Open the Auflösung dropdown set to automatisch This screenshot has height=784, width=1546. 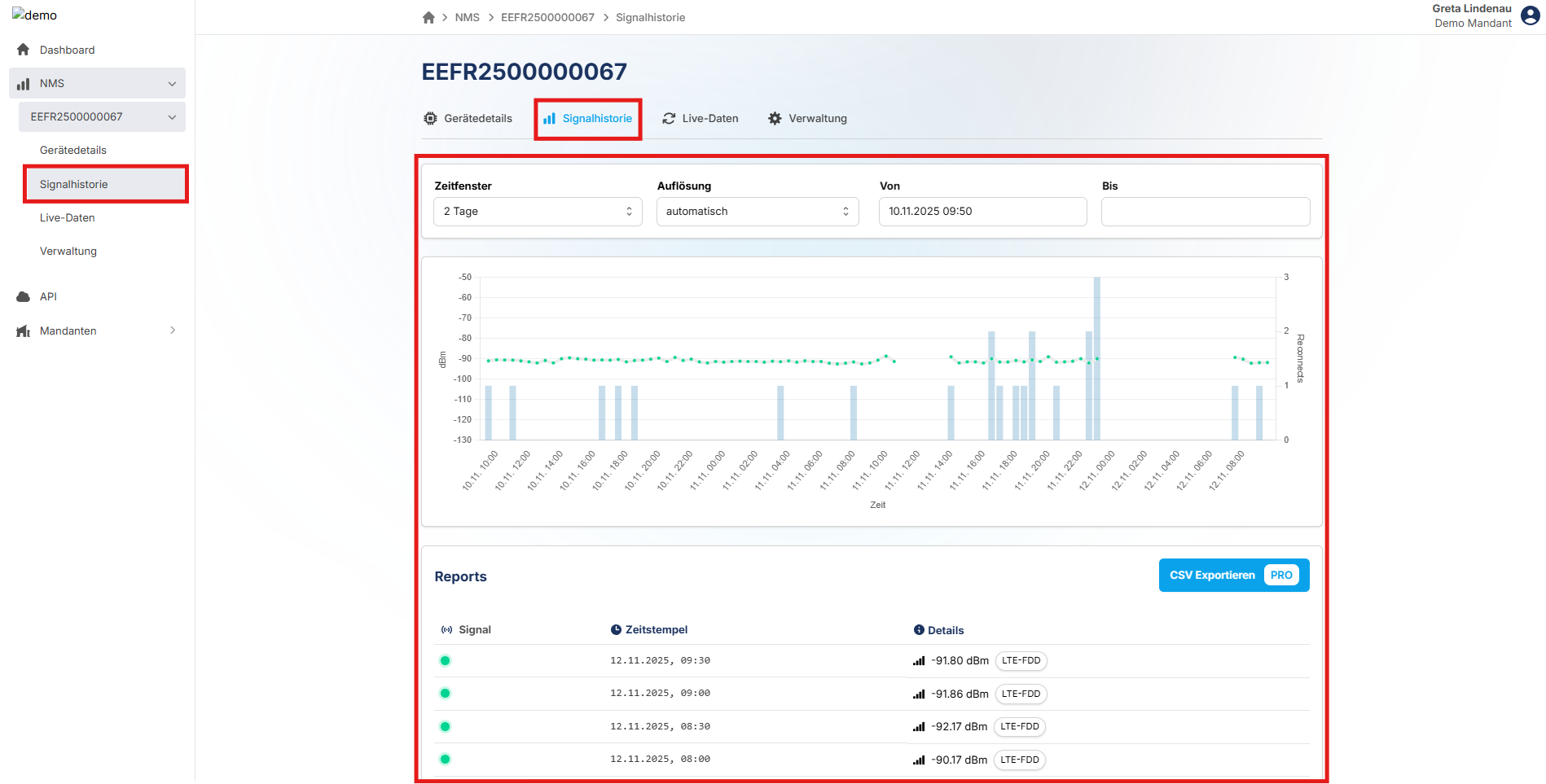(x=757, y=212)
